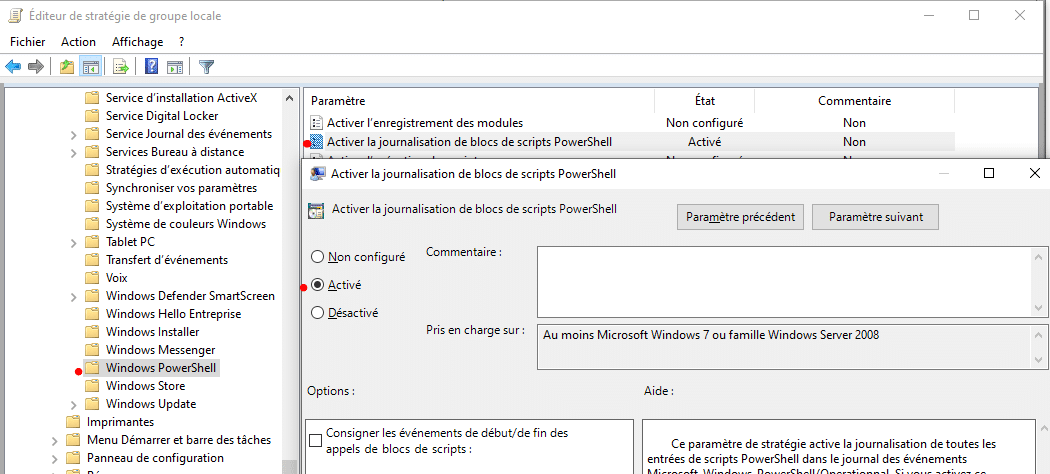Click the blue Back arrow in toolbar
This screenshot has height=474, width=1050.
pyautogui.click(x=13, y=67)
